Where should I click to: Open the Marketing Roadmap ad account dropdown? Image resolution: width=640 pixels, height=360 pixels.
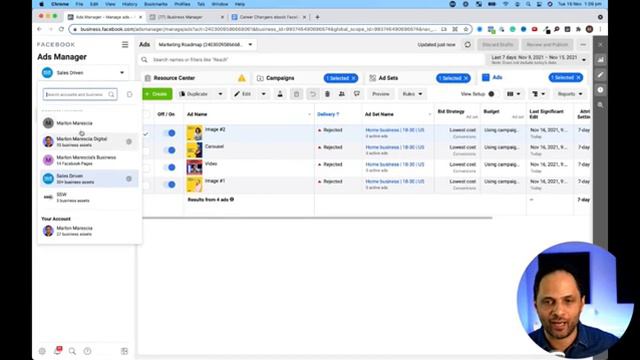[x=205, y=44]
